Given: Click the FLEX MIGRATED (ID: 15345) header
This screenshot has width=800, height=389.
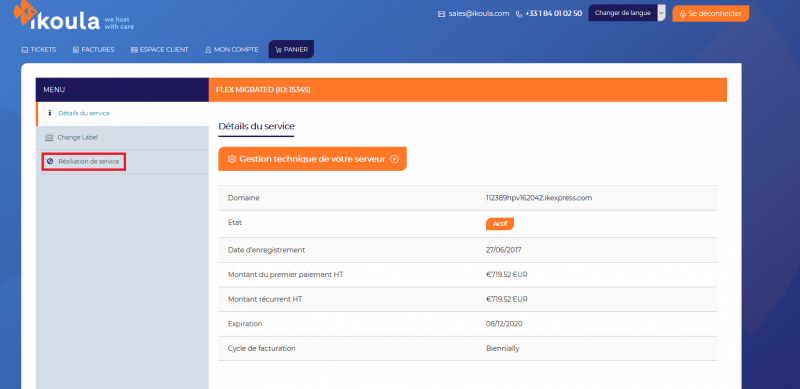Looking at the screenshot, I should tap(468, 90).
